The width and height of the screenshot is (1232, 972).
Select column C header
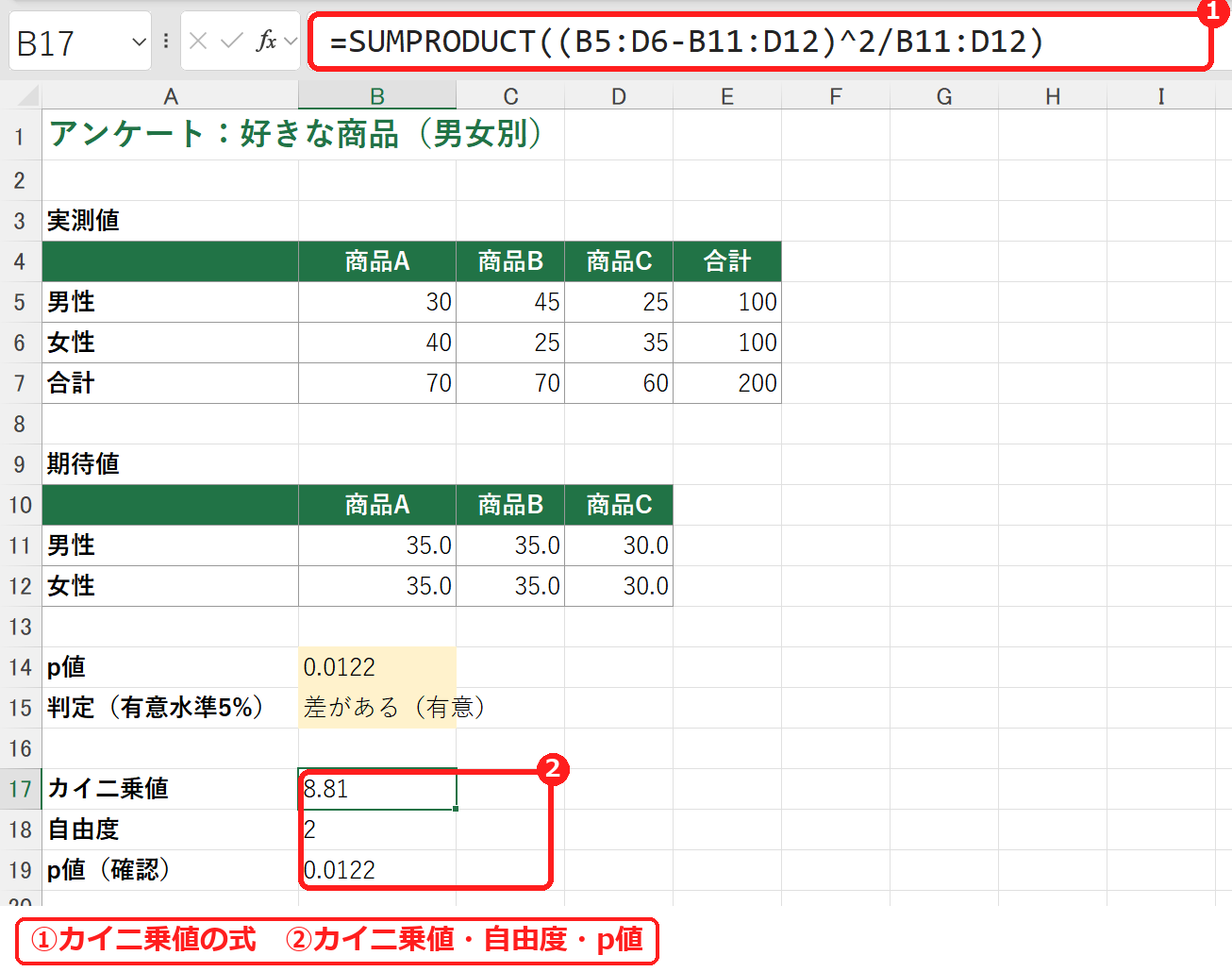pyautogui.click(x=510, y=96)
